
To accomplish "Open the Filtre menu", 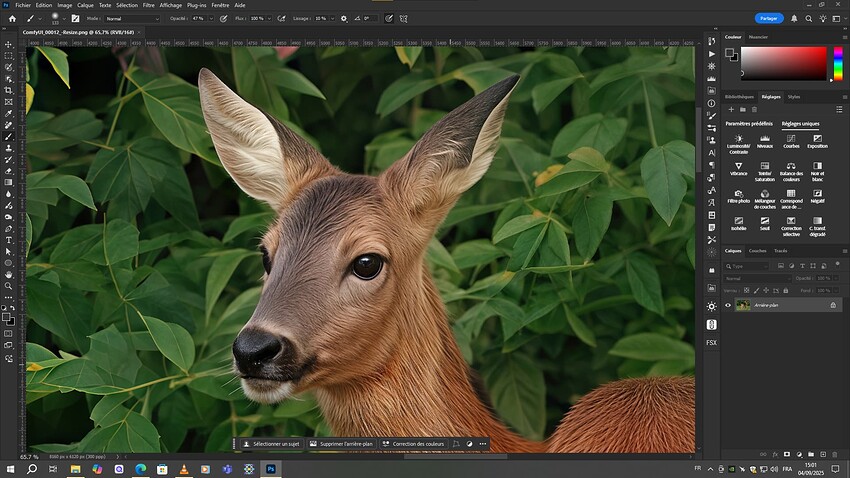I will tap(148, 5).
